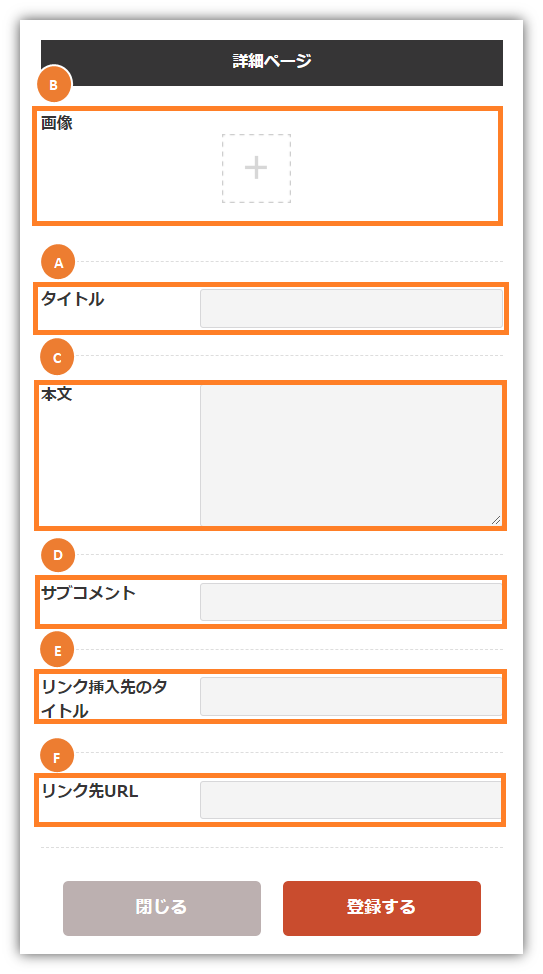Click the リンク先URL input field
The width and height of the screenshot is (543, 974).
coord(351,800)
